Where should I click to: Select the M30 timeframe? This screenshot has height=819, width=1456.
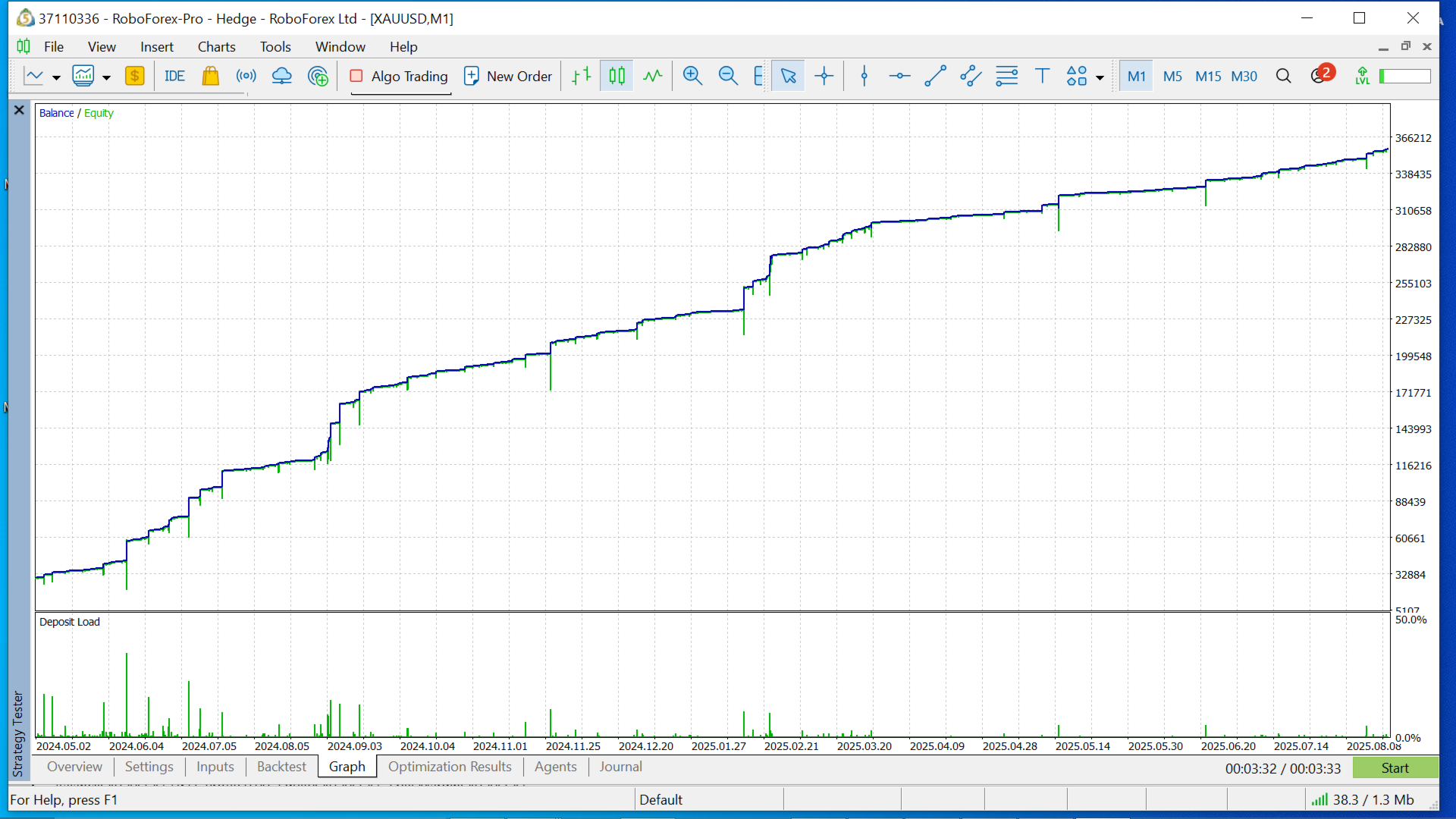pyautogui.click(x=1244, y=77)
